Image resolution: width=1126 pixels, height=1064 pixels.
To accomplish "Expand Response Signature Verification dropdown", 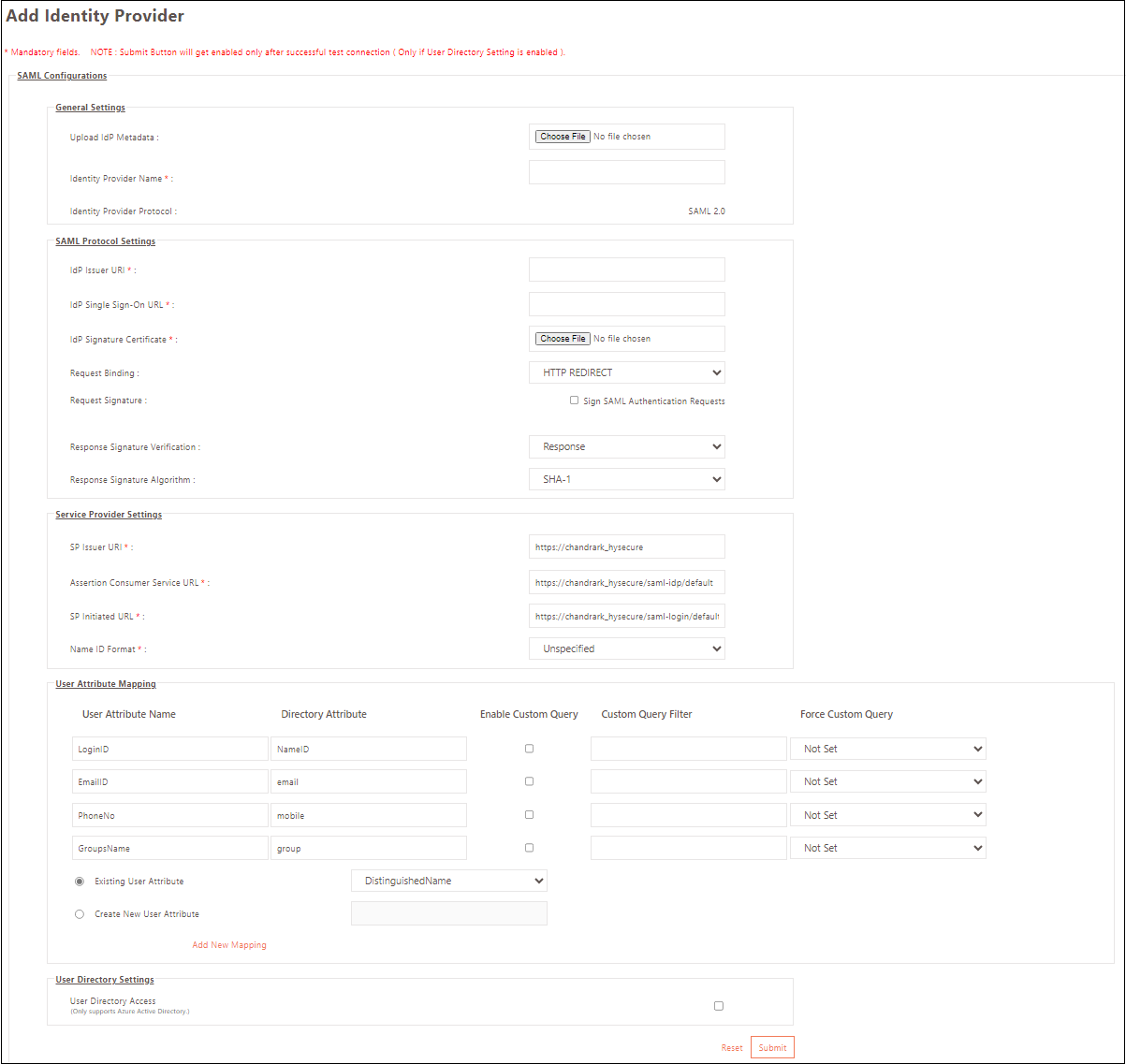I will [626, 446].
